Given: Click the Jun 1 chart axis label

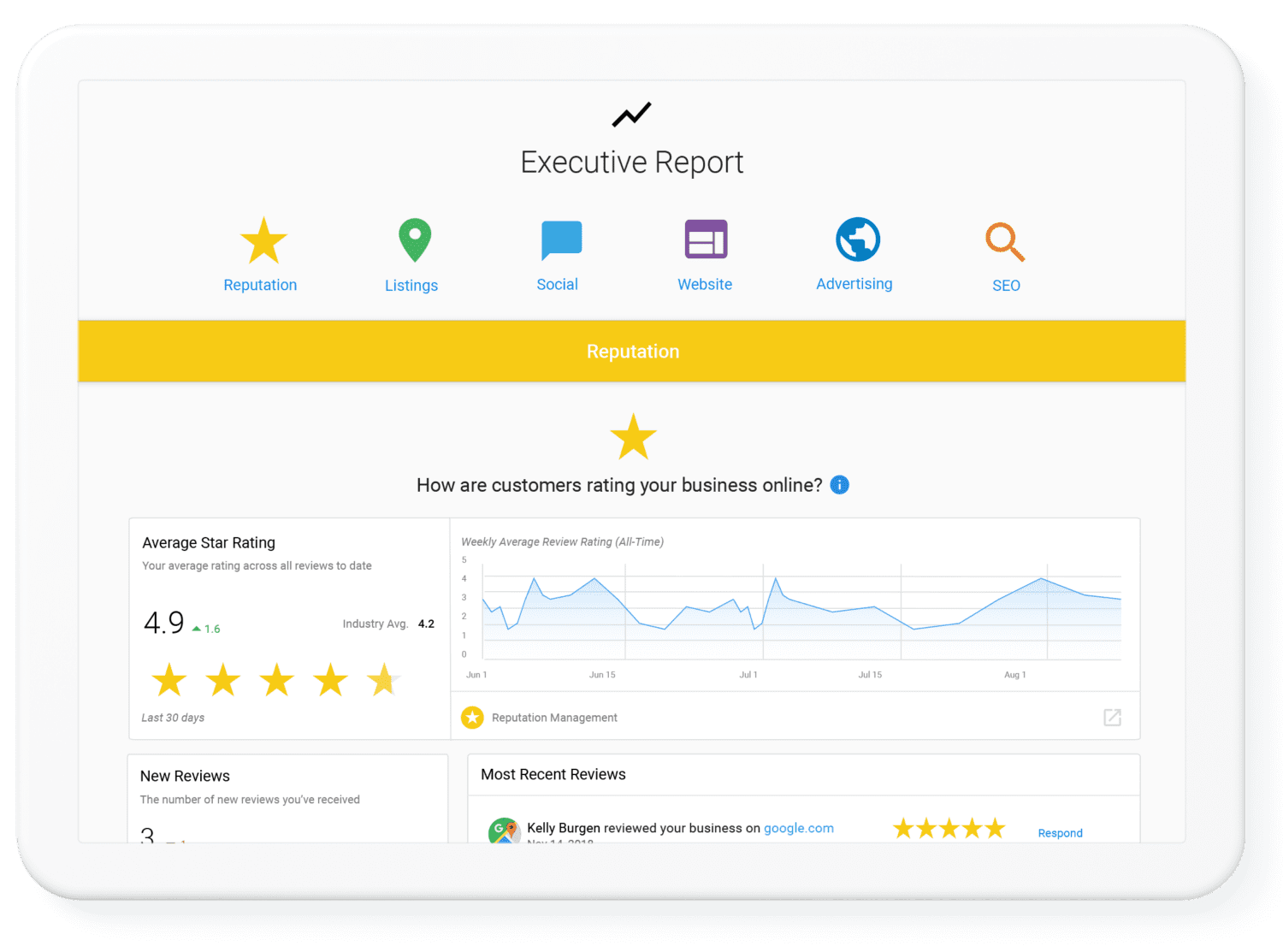Looking at the screenshot, I should point(476,675).
